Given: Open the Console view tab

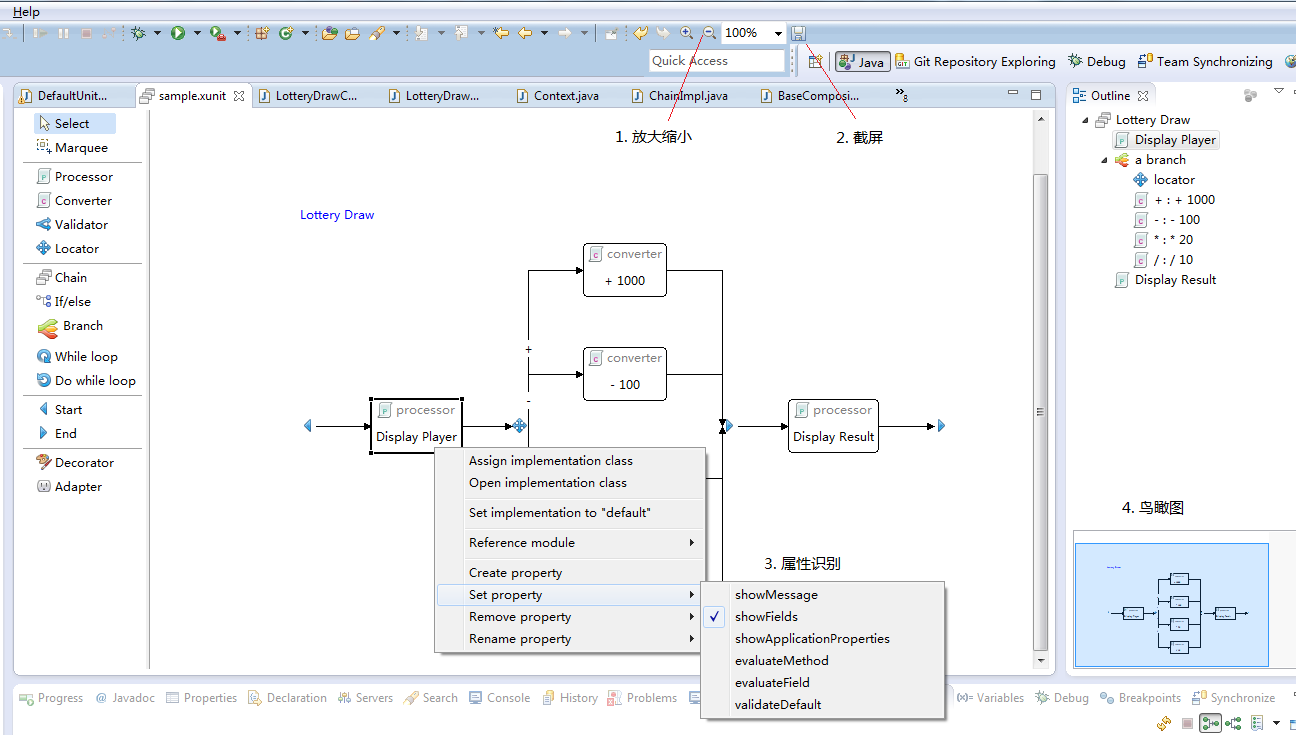Looking at the screenshot, I should click(x=499, y=698).
